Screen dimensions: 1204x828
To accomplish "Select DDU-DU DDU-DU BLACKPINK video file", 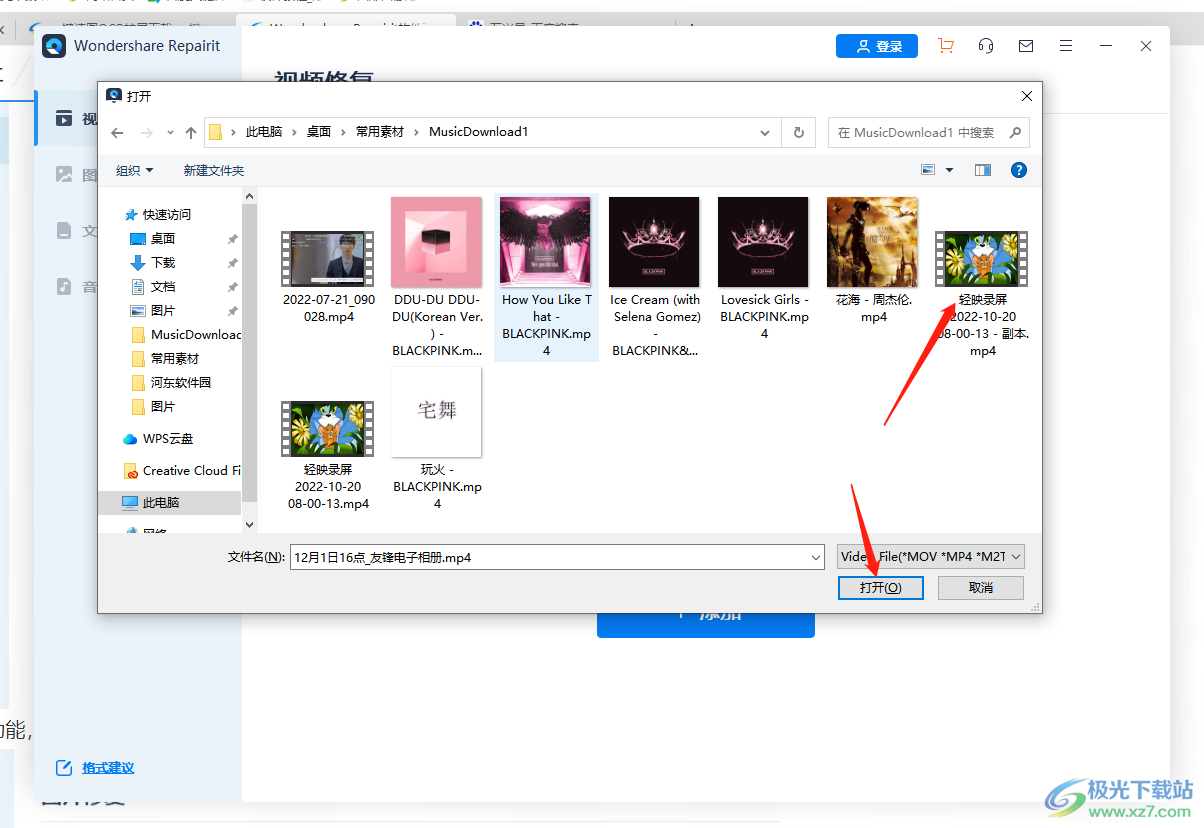I will pyautogui.click(x=437, y=277).
